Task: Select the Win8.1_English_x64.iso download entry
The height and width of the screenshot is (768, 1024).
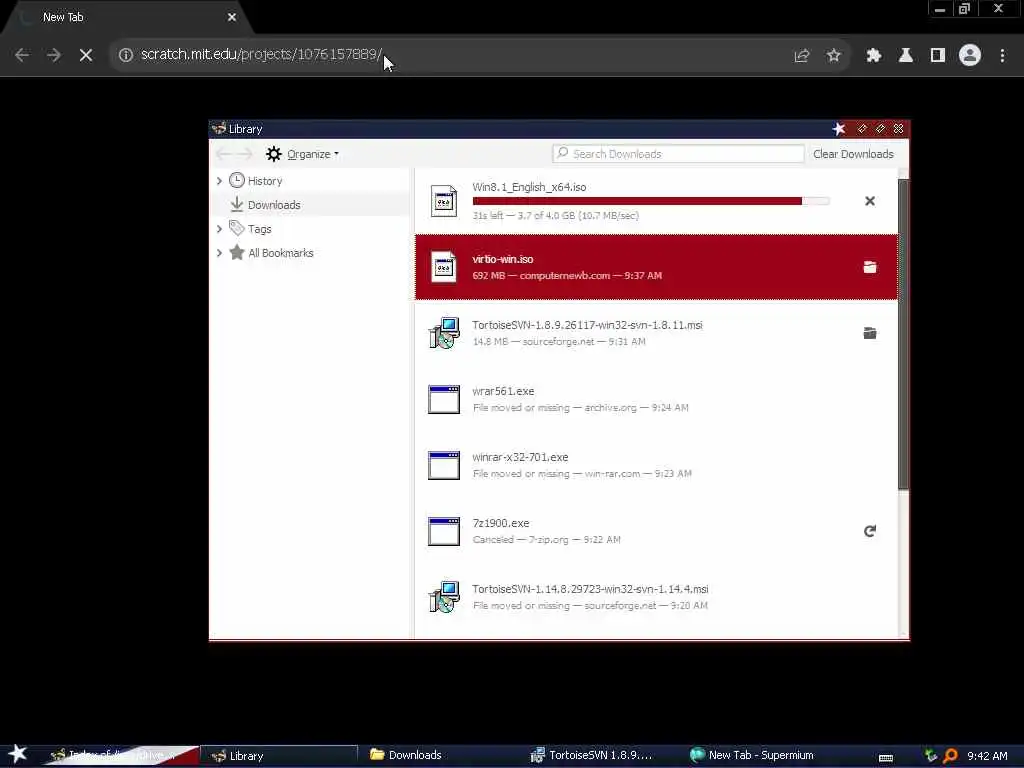Action: coord(656,201)
